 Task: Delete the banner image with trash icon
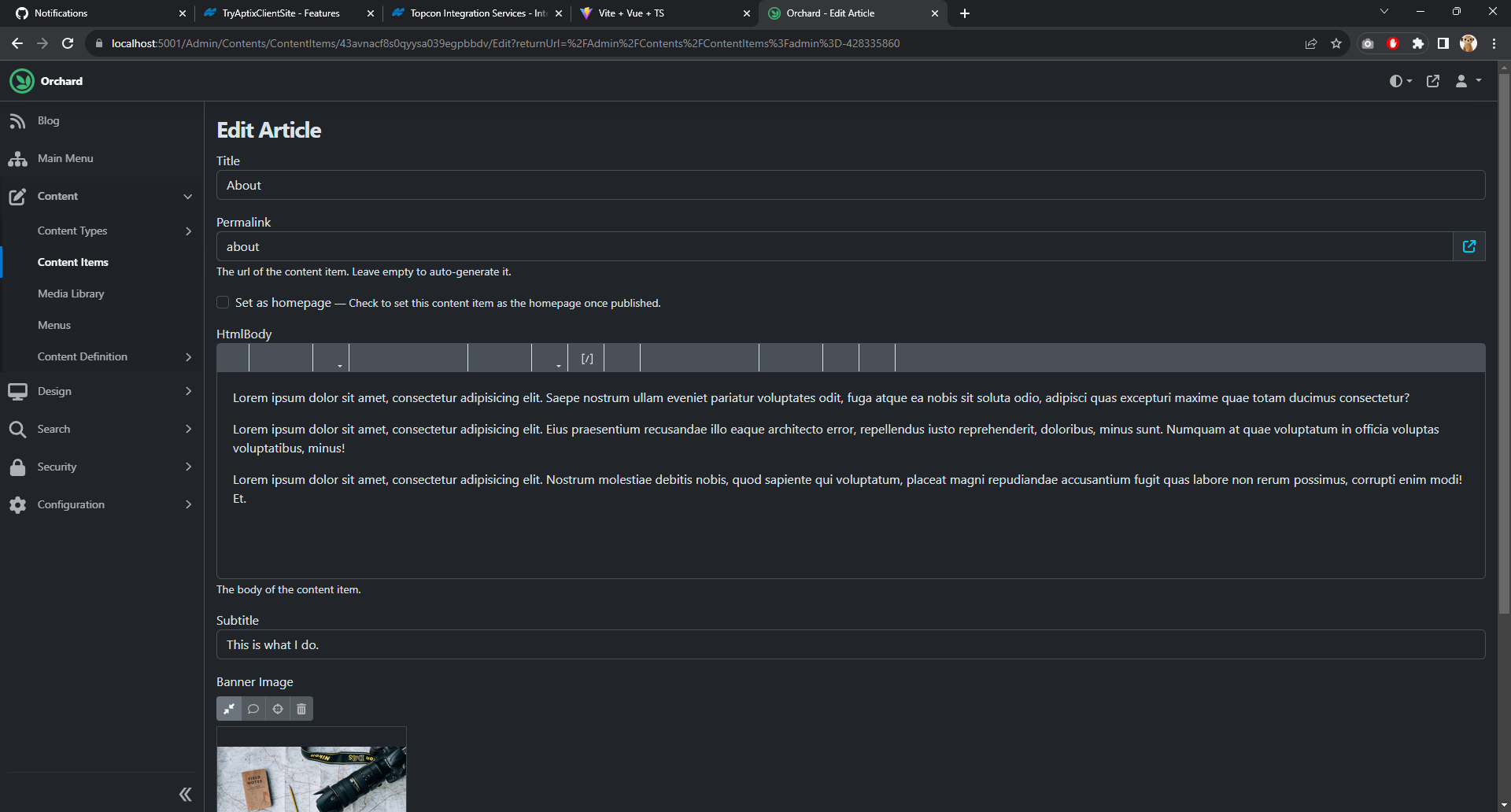pos(301,708)
